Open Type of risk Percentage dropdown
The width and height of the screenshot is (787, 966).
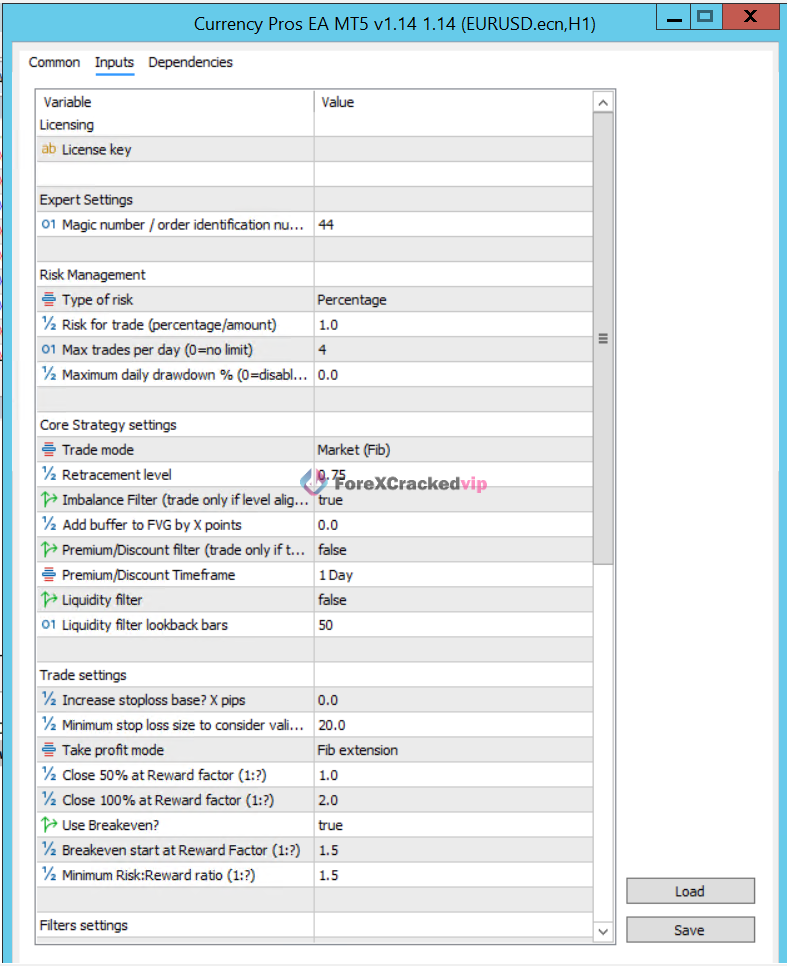click(x=452, y=300)
